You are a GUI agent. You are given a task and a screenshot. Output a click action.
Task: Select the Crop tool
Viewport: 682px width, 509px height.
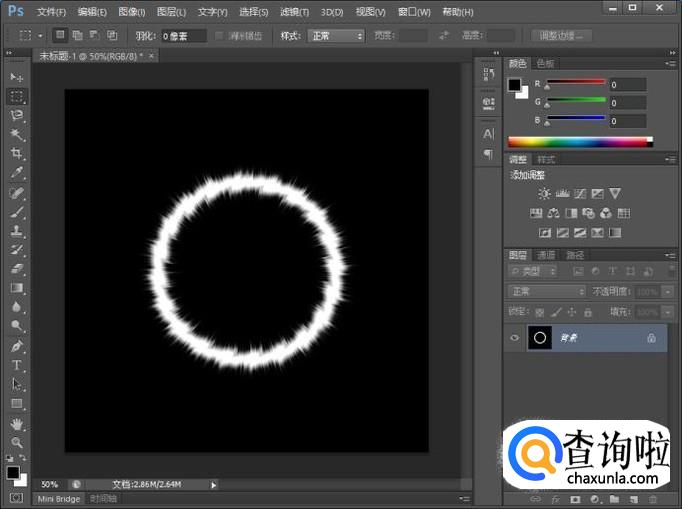[17, 154]
